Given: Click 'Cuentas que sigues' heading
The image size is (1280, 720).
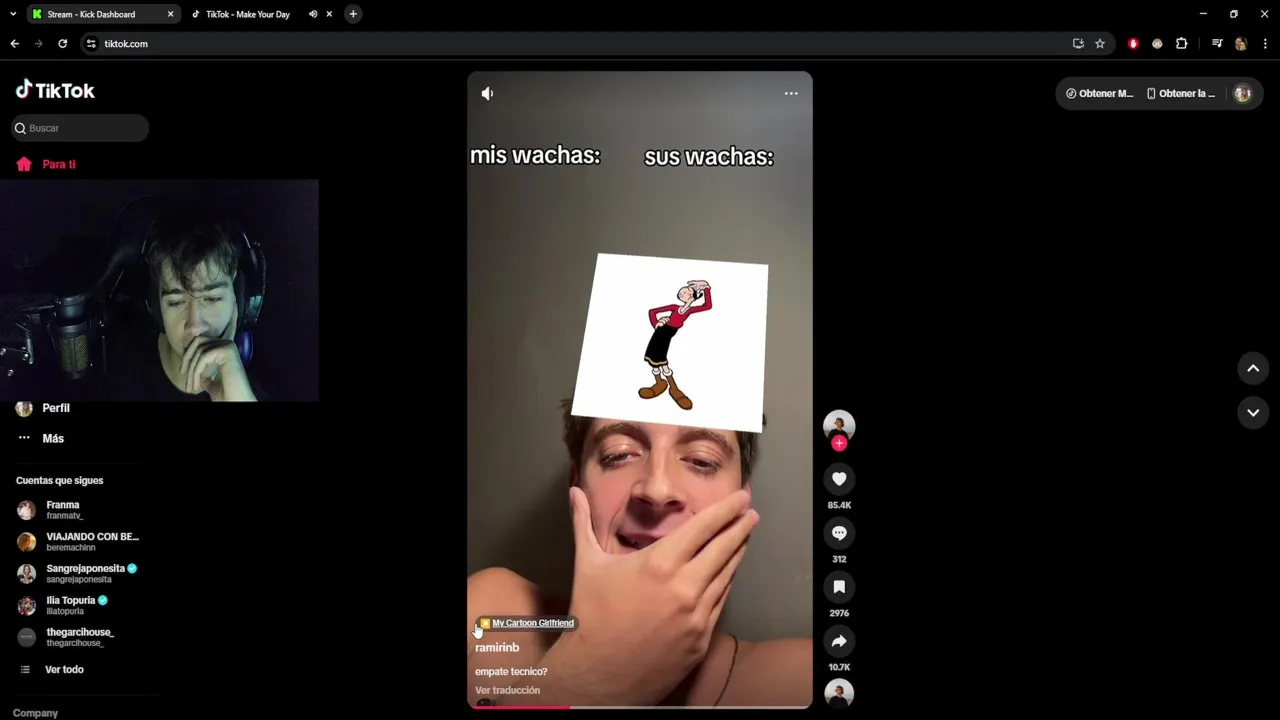Looking at the screenshot, I should coord(59,480).
